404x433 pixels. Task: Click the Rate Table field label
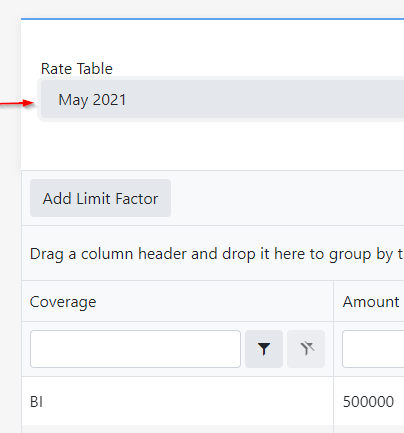[77, 69]
